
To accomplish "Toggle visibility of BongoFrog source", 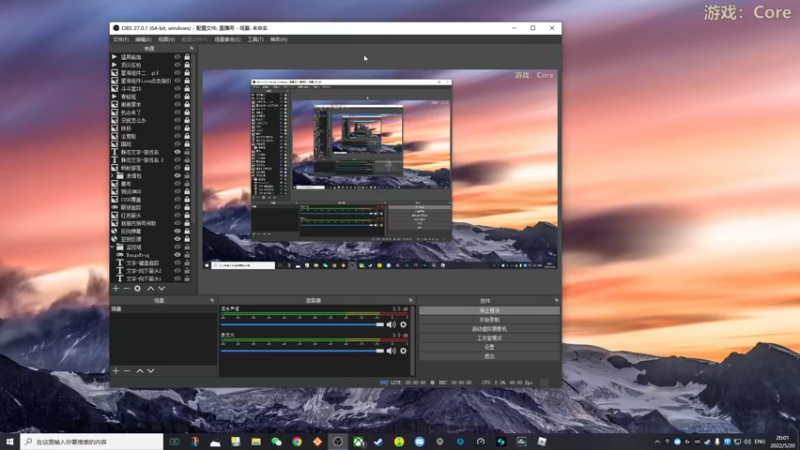I will [x=178, y=255].
